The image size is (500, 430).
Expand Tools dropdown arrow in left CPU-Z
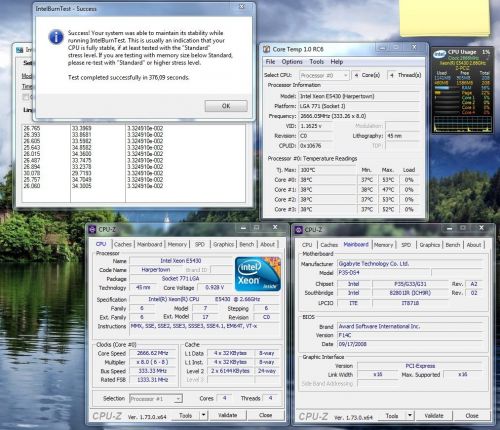pyautogui.click(x=203, y=415)
